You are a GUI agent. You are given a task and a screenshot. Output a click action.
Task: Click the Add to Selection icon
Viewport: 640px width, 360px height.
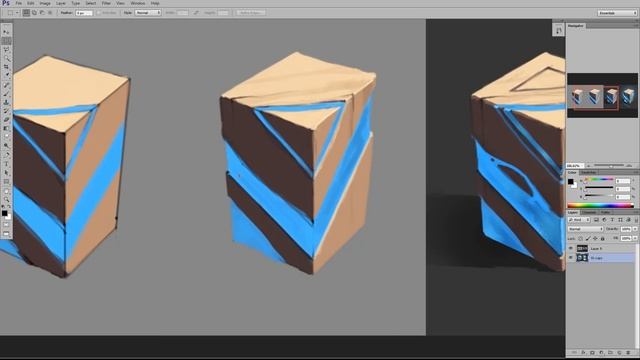(x=34, y=13)
